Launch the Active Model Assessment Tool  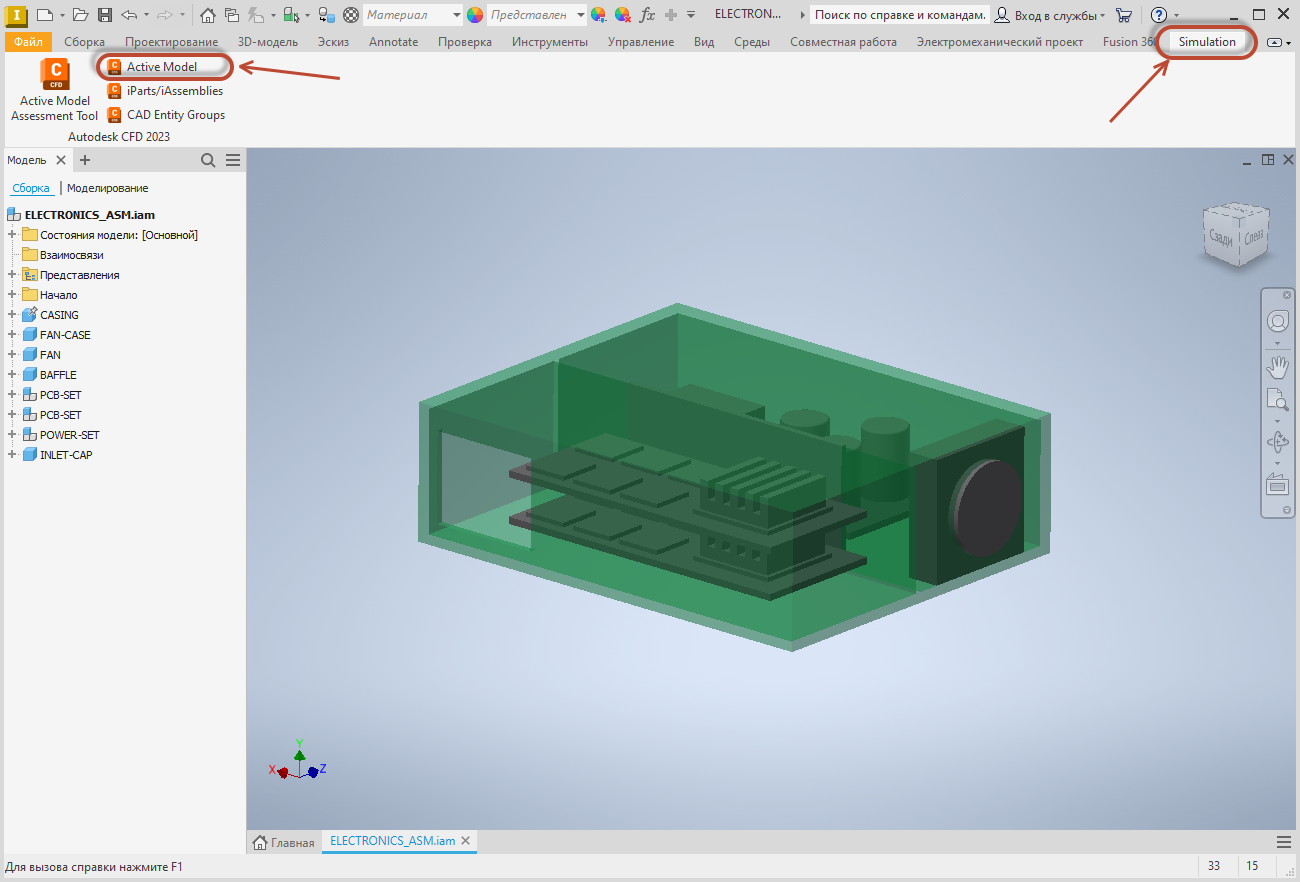(55, 90)
